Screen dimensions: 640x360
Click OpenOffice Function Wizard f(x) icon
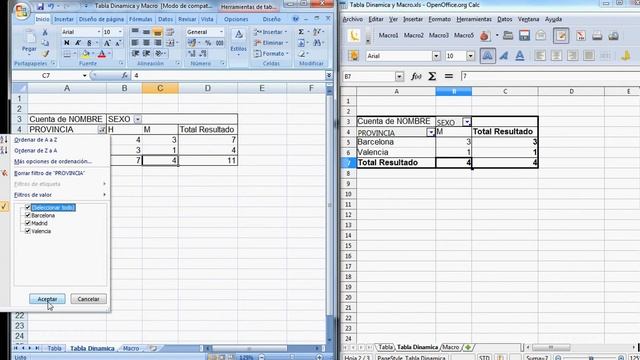[x=416, y=76]
